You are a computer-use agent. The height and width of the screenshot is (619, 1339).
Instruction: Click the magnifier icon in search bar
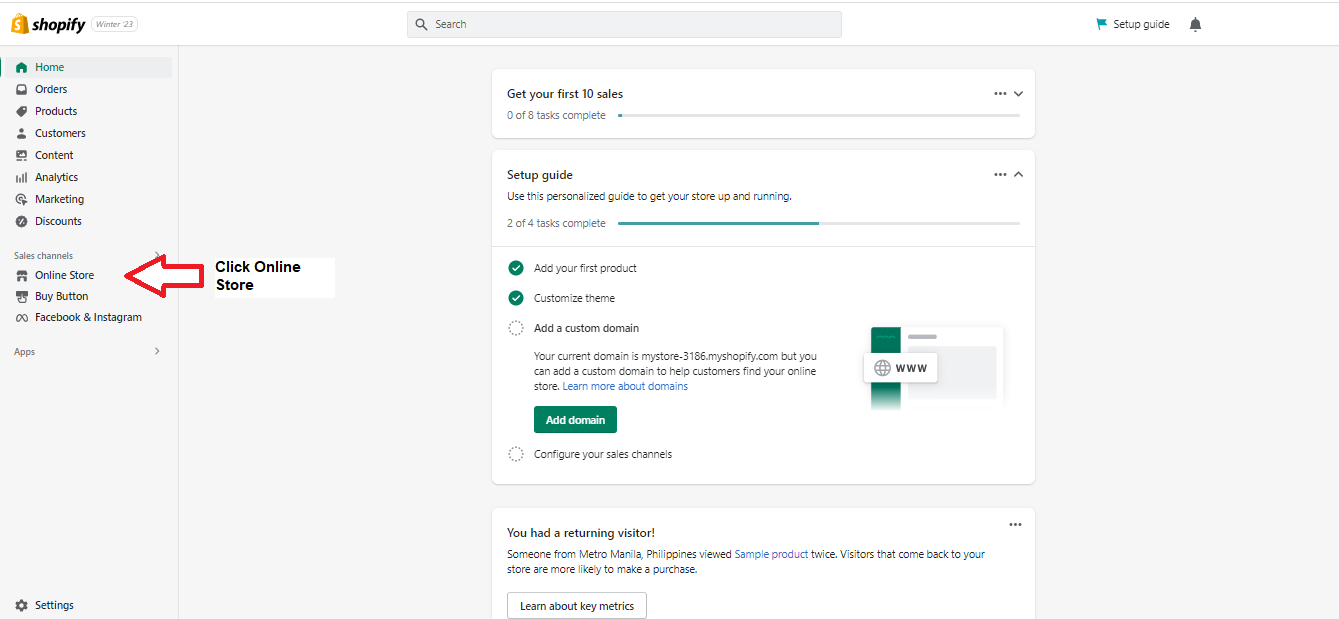421,24
